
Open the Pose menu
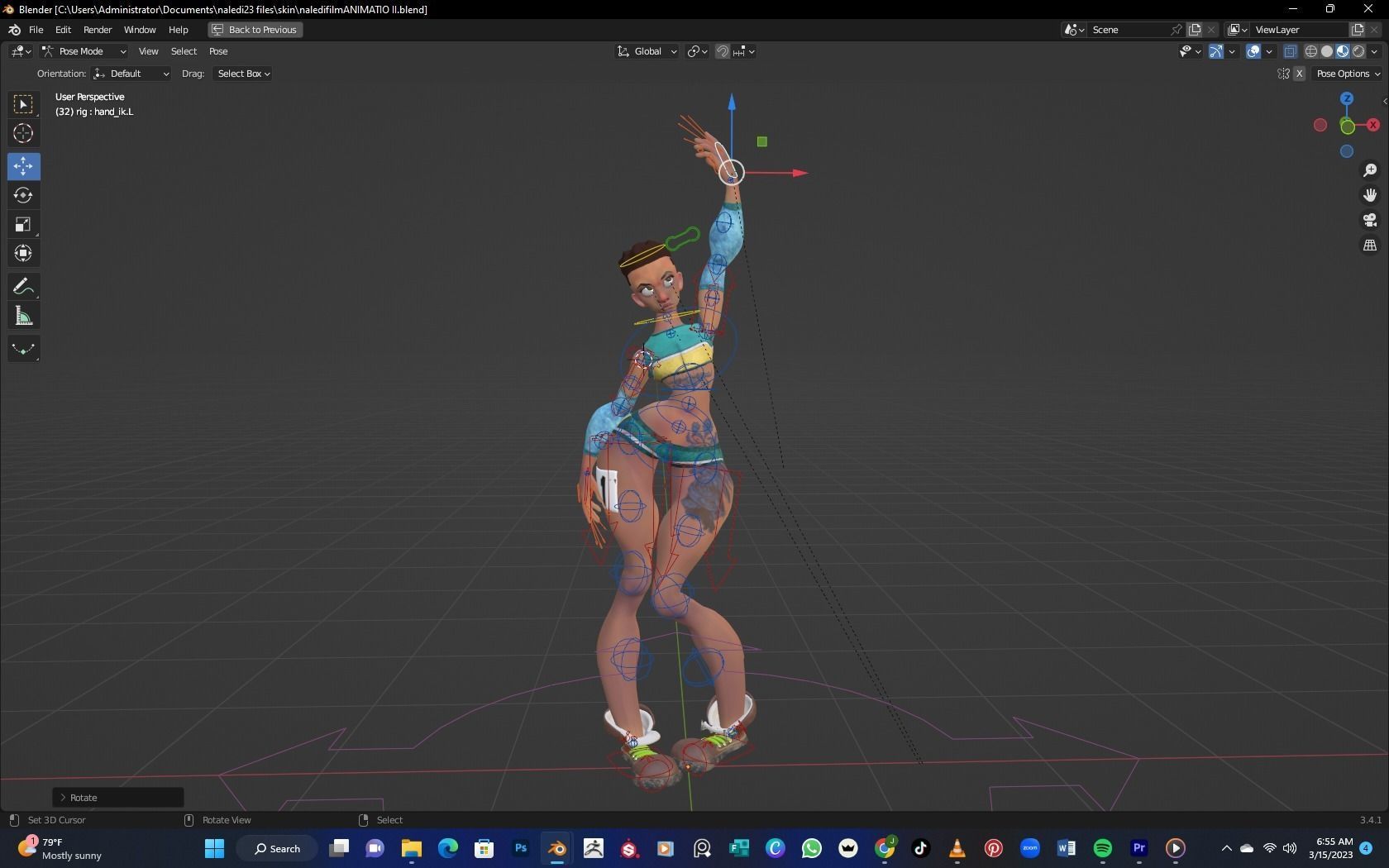pos(218,51)
